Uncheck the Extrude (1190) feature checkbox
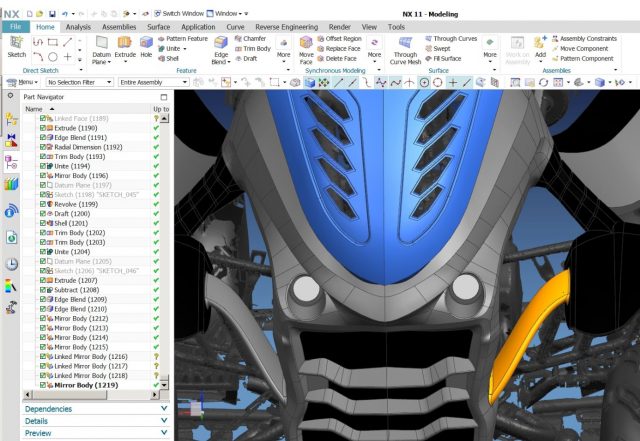 point(43,128)
